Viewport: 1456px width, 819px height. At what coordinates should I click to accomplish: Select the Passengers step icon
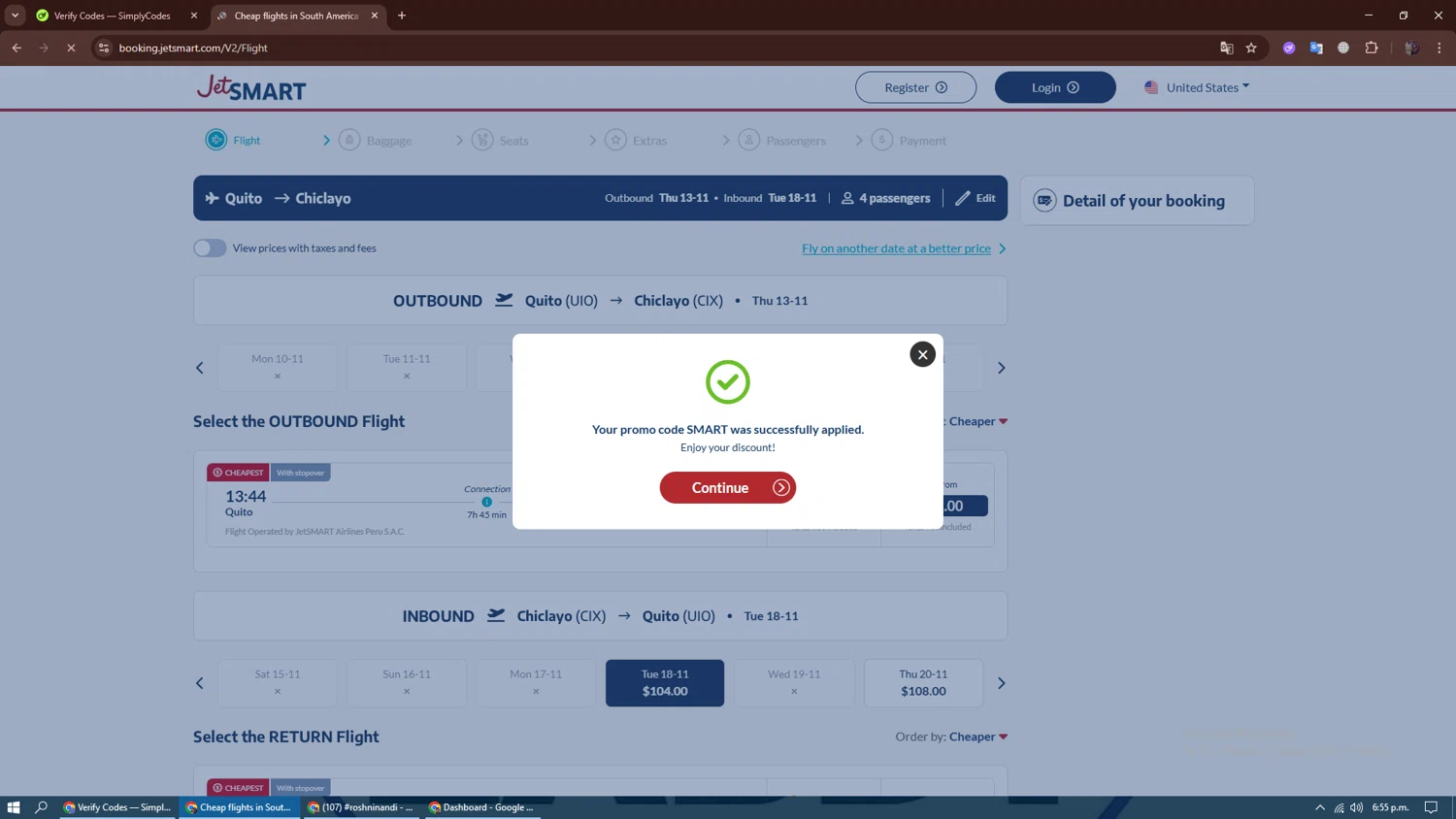pos(749,140)
